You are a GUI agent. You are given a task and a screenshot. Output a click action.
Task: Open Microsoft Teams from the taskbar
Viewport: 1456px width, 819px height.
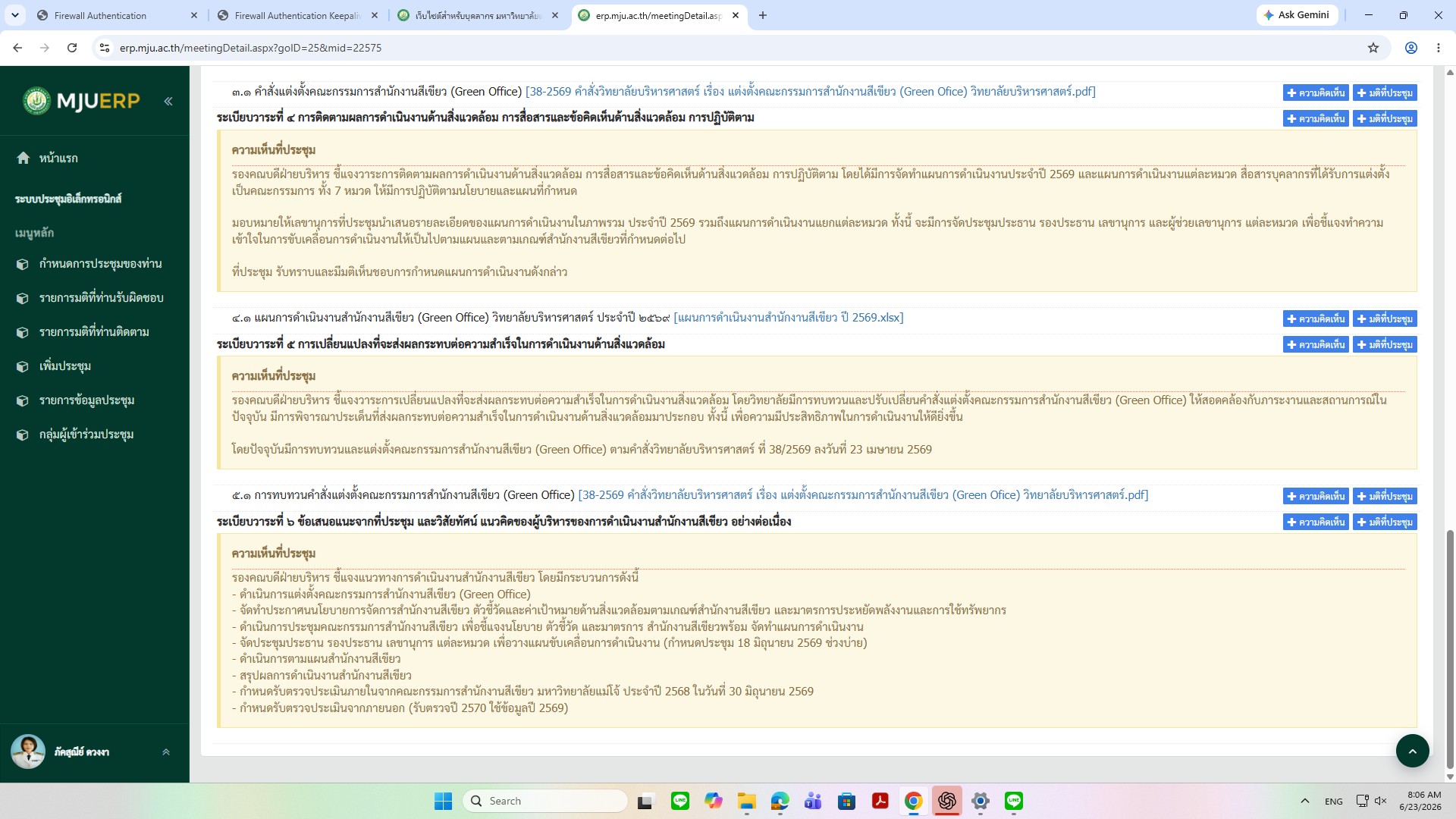click(x=813, y=801)
